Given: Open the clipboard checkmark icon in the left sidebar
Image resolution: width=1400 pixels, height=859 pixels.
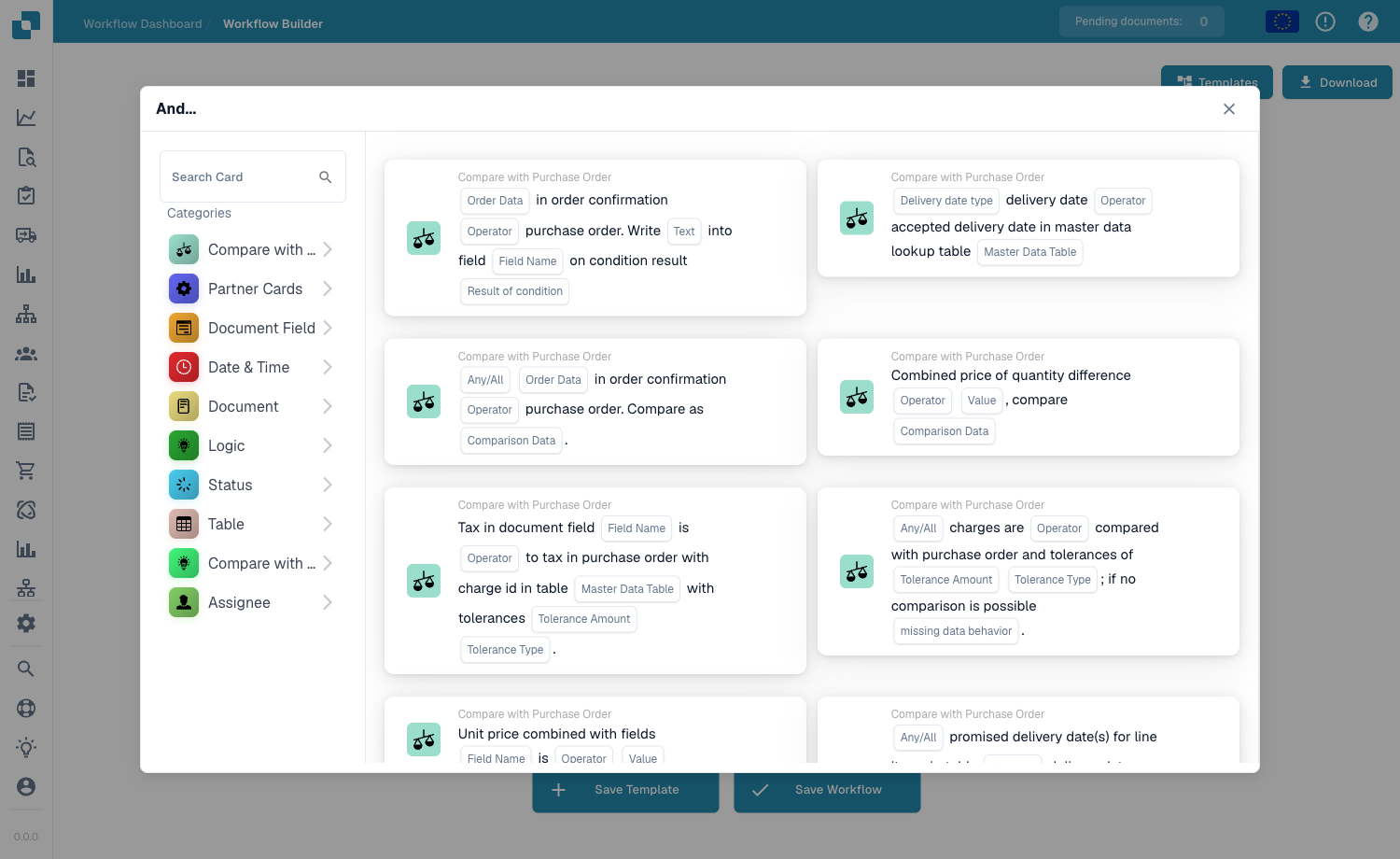Looking at the screenshot, I should [x=26, y=196].
